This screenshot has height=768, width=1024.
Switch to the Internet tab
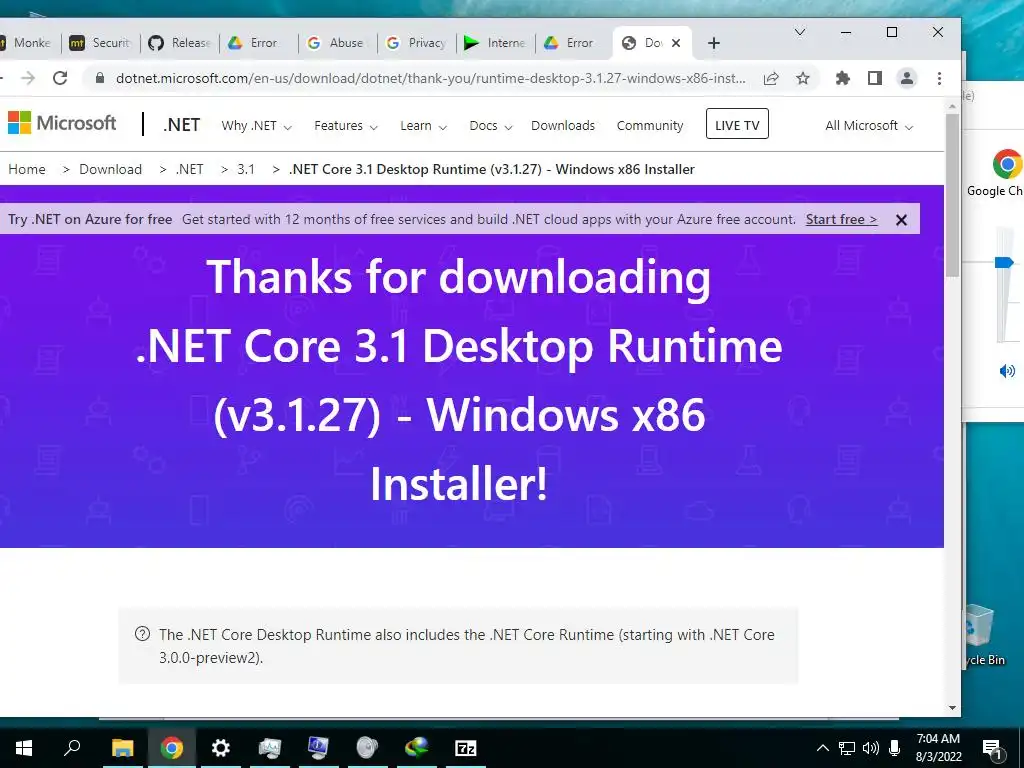495,43
